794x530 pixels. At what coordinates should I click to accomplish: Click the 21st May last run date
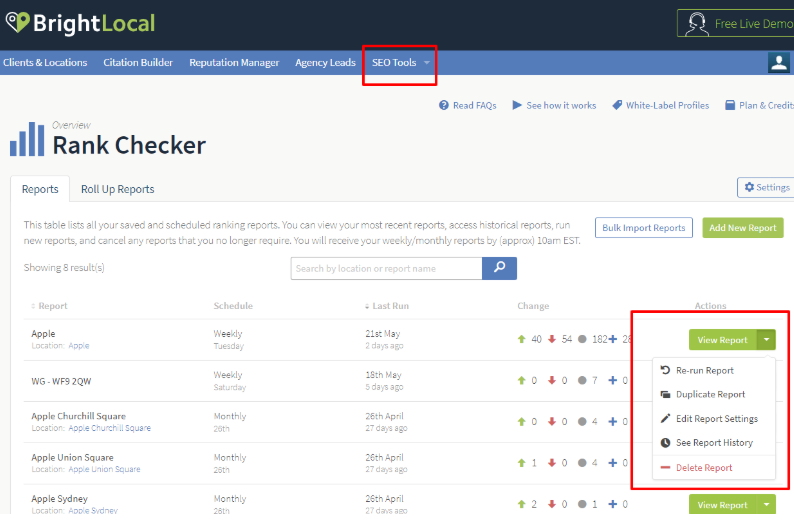[383, 334]
